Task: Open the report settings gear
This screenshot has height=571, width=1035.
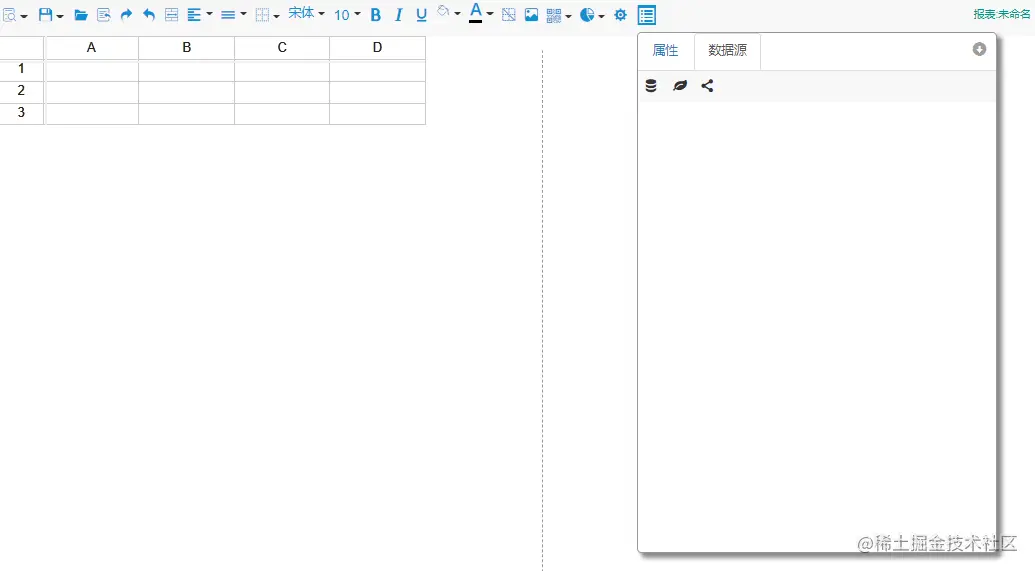Action: [620, 15]
